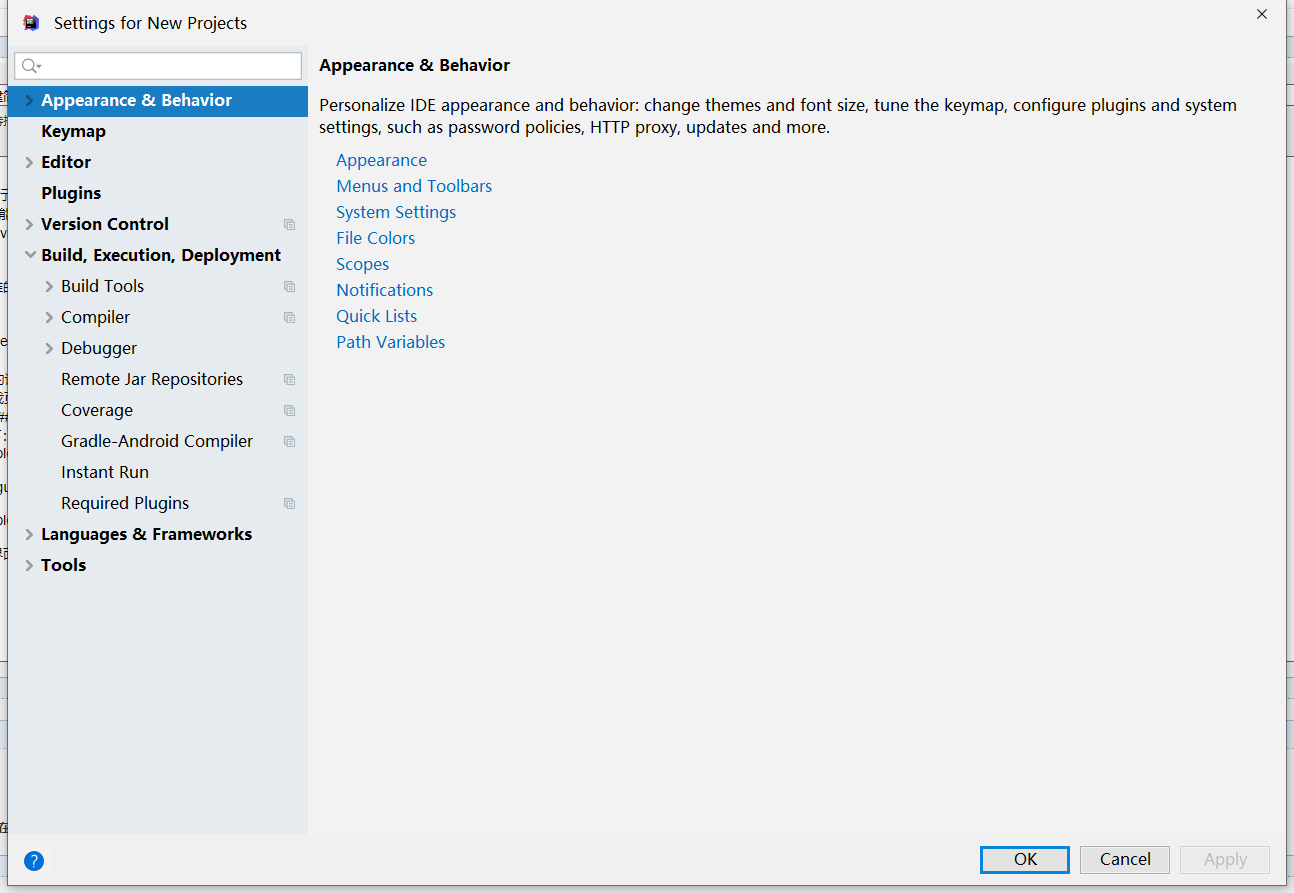Expand Languages & Frameworks section

[29, 535]
